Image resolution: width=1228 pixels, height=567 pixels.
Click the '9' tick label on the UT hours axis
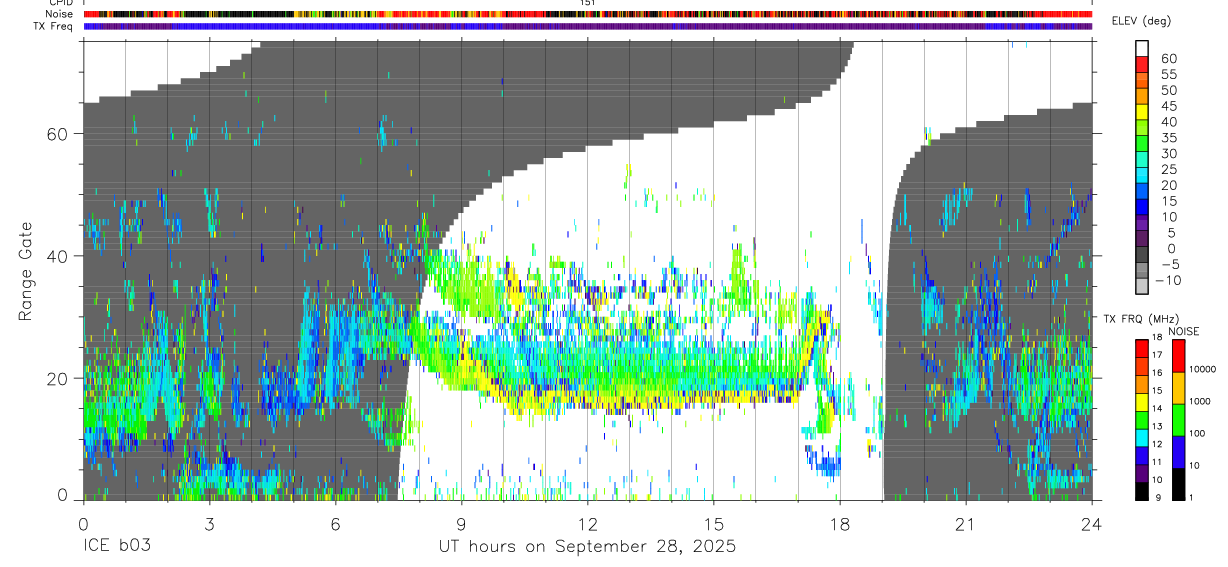tap(461, 524)
